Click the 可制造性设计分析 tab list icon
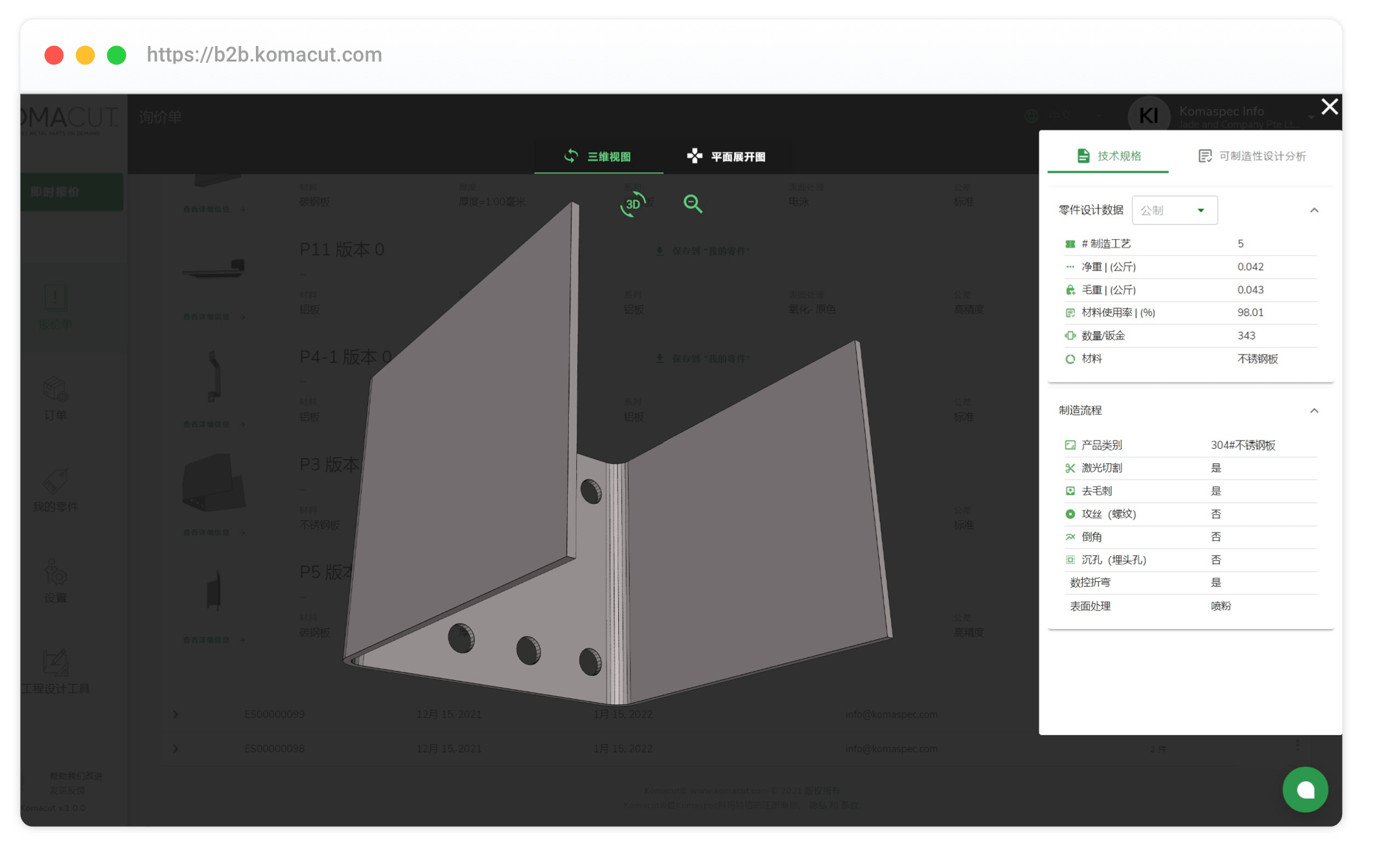Screen dimensions: 1388x868 [1205, 156]
